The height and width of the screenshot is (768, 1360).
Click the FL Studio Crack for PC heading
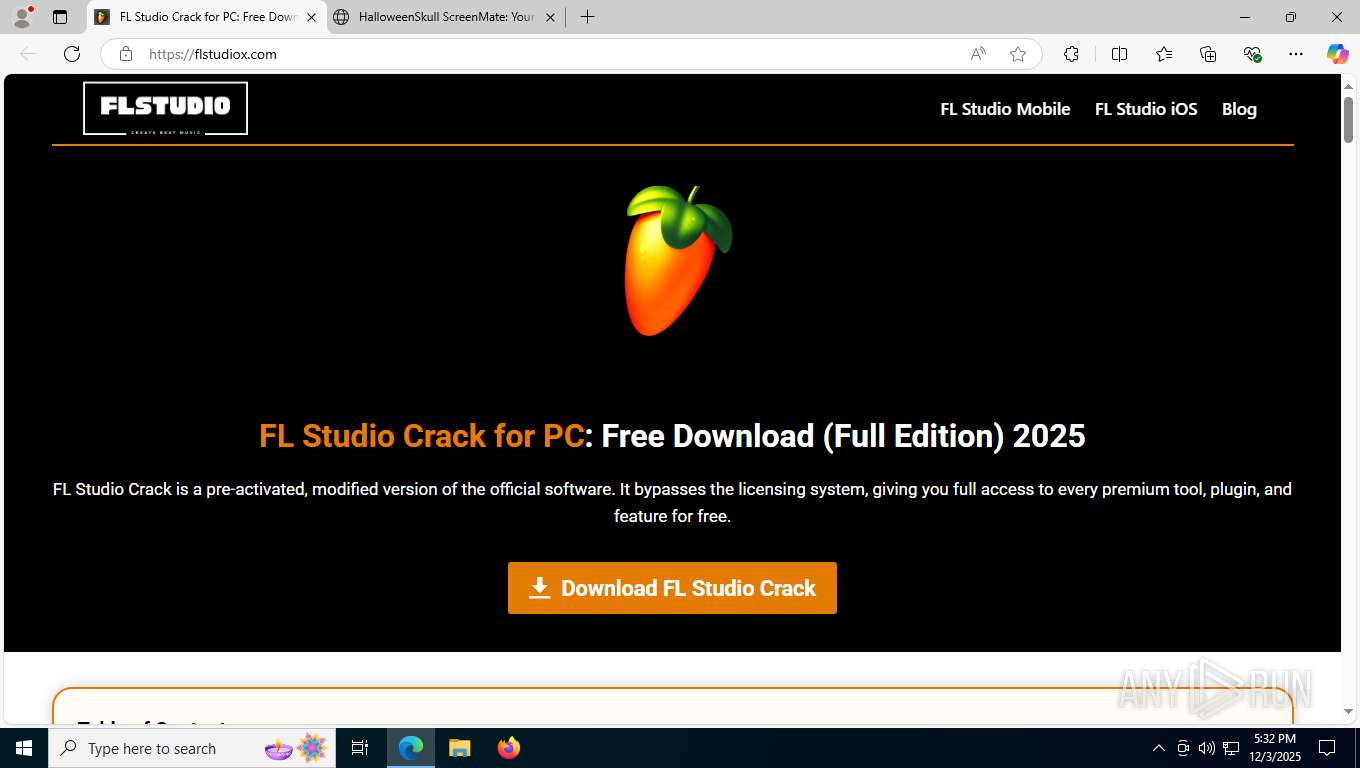click(x=672, y=436)
